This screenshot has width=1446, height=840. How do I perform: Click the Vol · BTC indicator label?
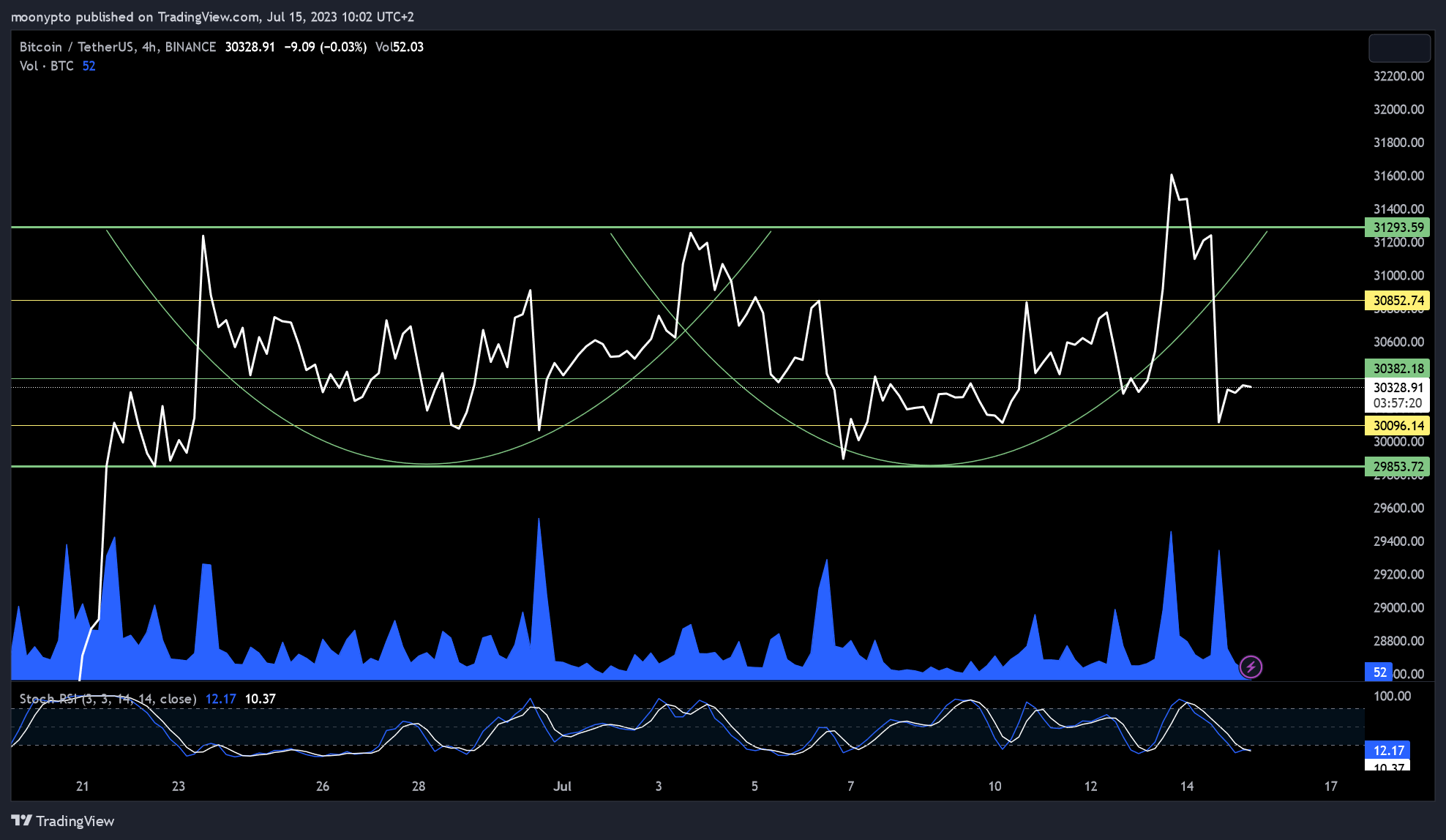tap(47, 66)
